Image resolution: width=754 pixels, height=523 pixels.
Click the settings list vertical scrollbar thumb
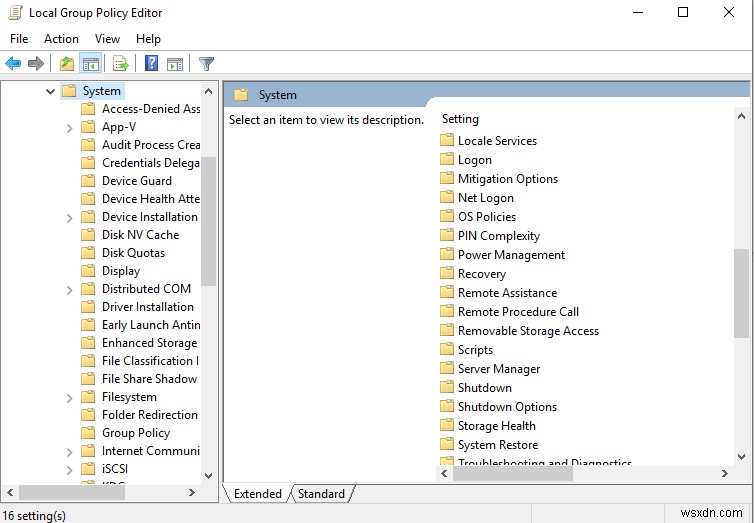pos(741,294)
